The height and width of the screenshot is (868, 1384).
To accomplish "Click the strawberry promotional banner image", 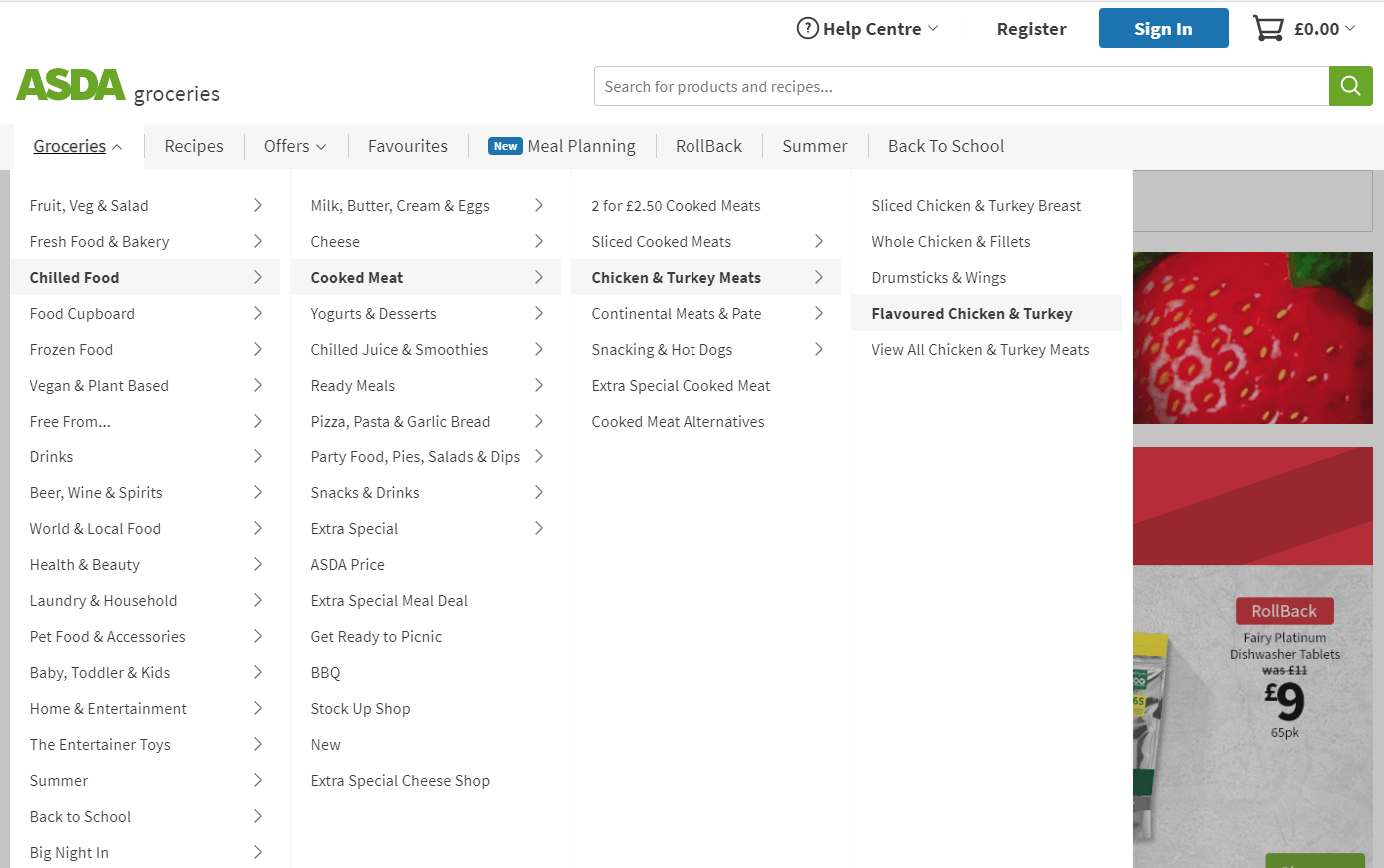I will (x=1253, y=338).
